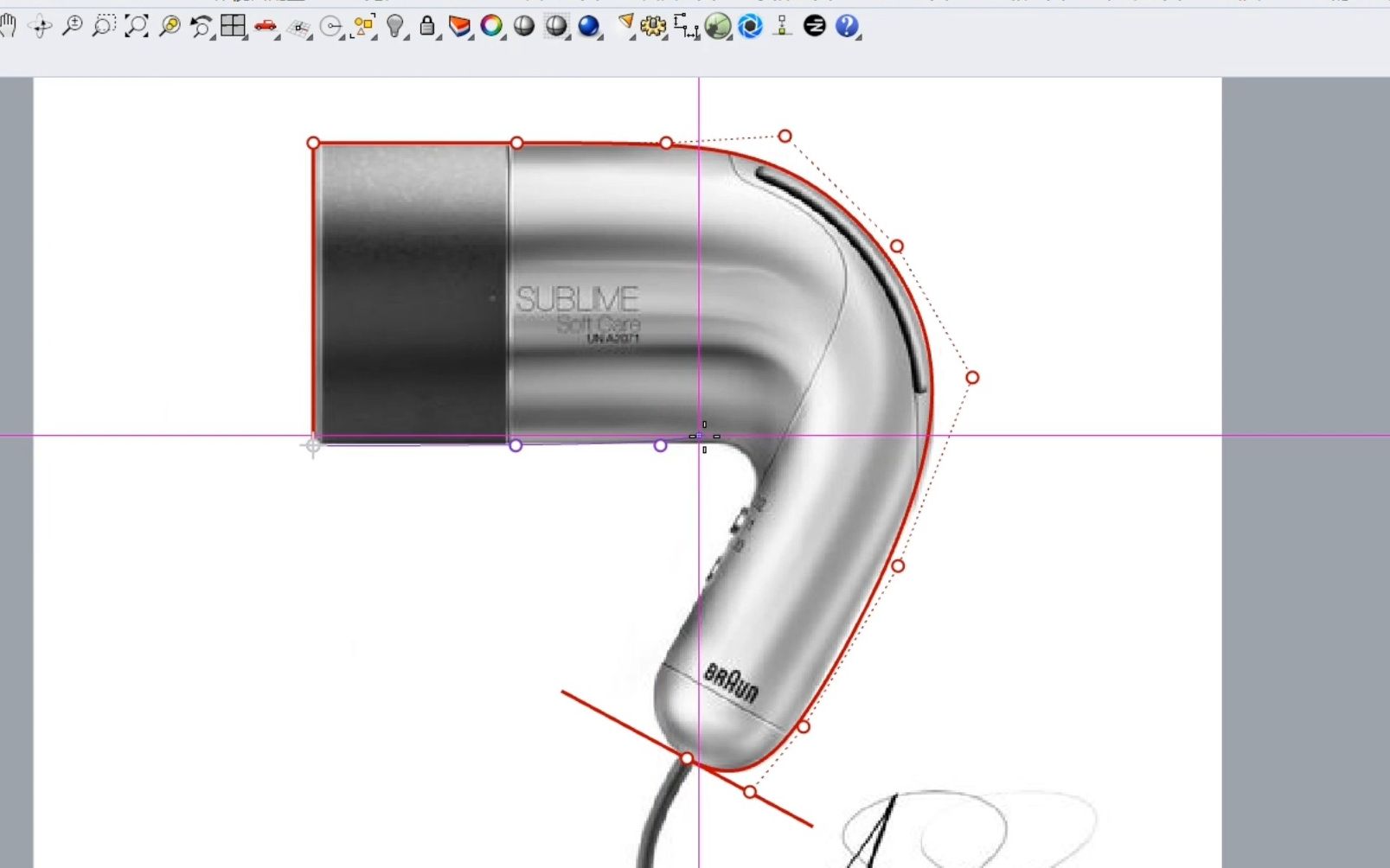
Task: Click the Rotate View tool icon
Action: (x=40, y=27)
